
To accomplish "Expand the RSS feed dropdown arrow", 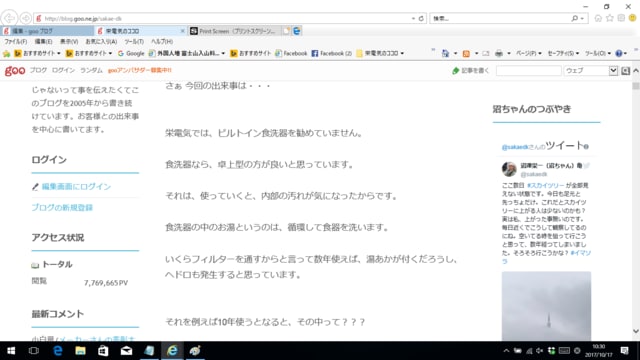I will click(x=476, y=53).
